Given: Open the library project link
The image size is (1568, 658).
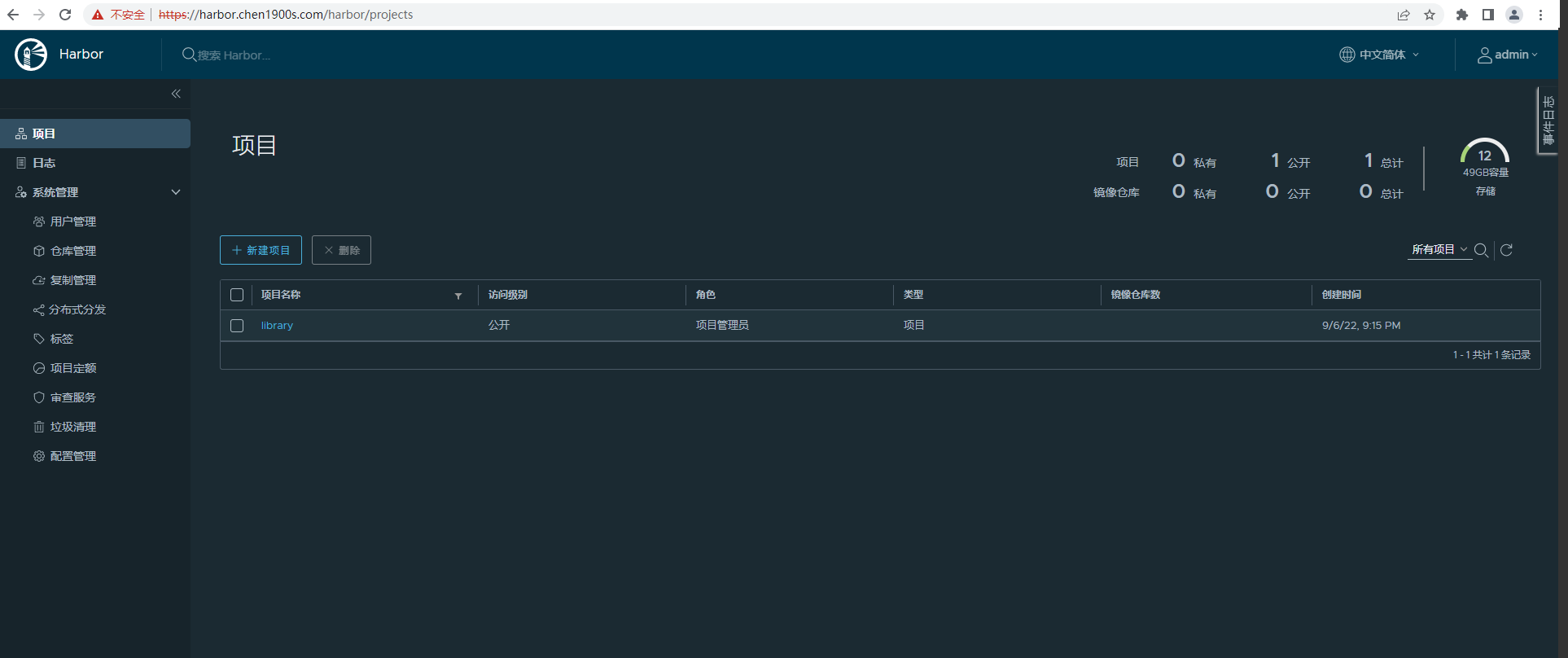Looking at the screenshot, I should tap(277, 326).
